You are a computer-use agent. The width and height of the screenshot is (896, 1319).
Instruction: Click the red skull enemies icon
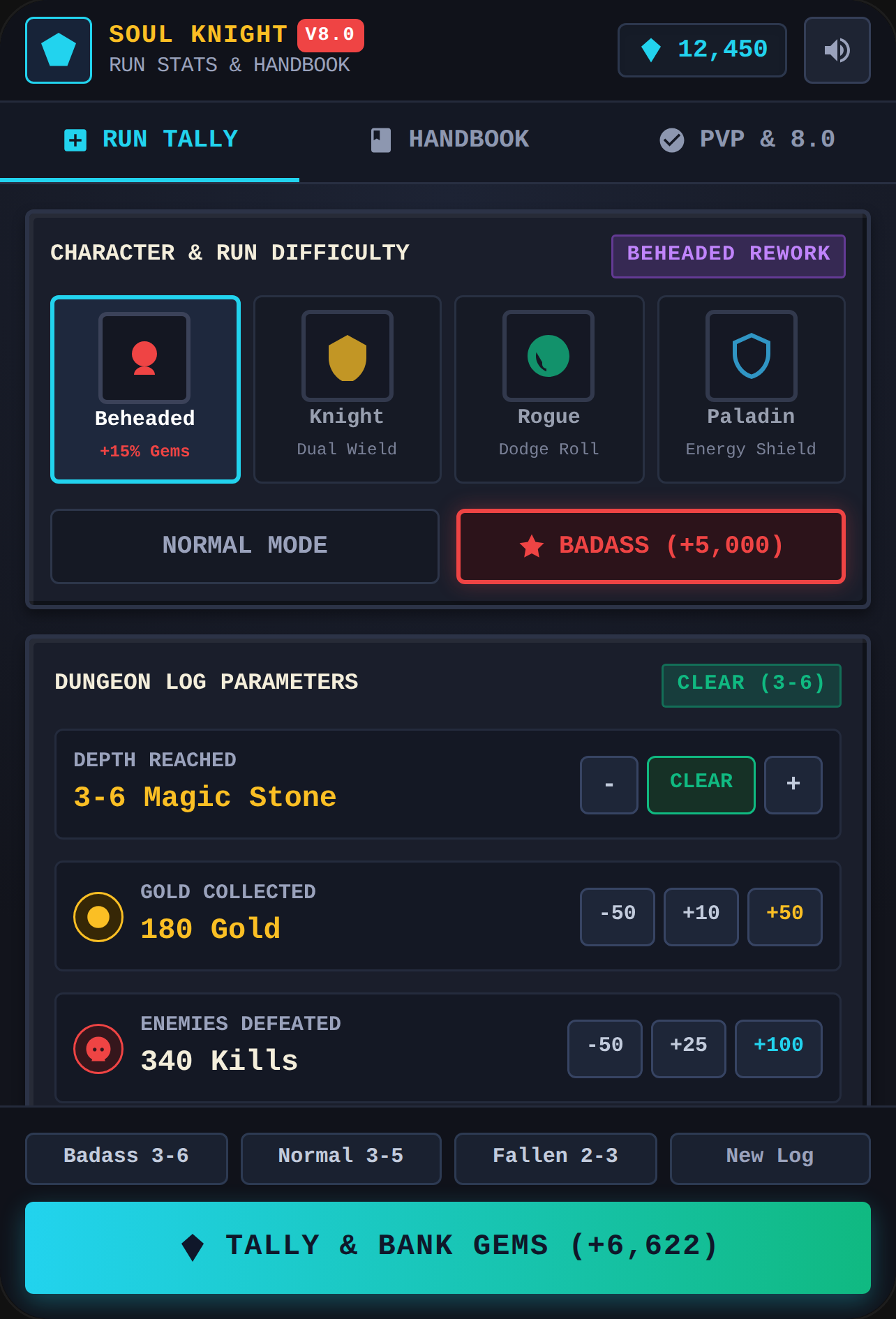click(x=98, y=1049)
